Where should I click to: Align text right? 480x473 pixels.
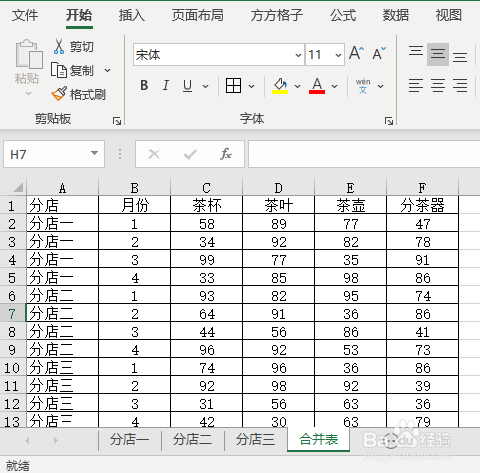tap(460, 85)
